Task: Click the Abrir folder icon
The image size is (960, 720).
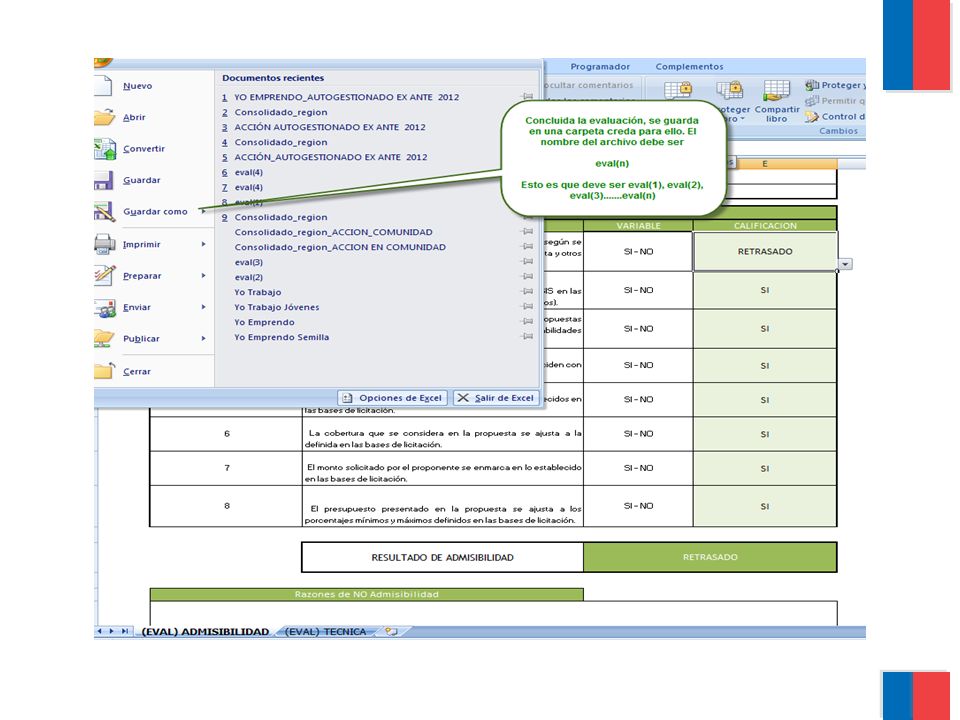Action: (104, 117)
